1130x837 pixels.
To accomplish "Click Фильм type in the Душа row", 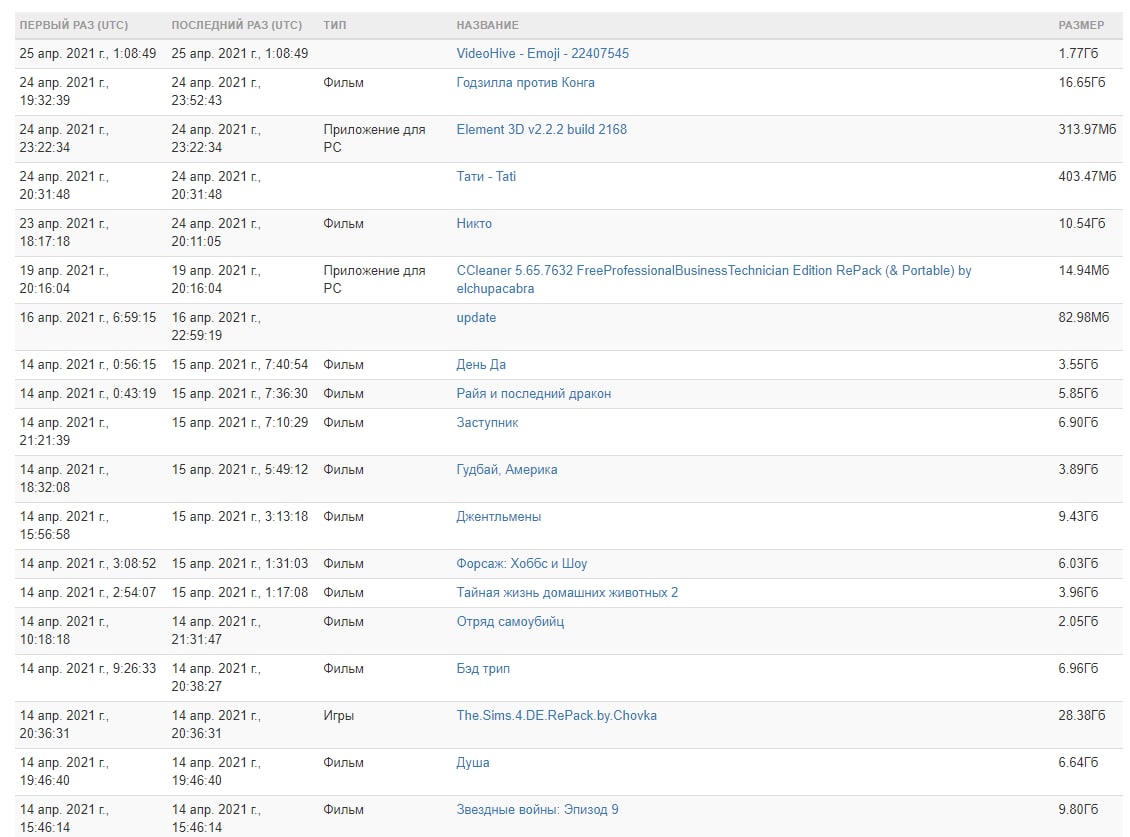I will (x=343, y=763).
